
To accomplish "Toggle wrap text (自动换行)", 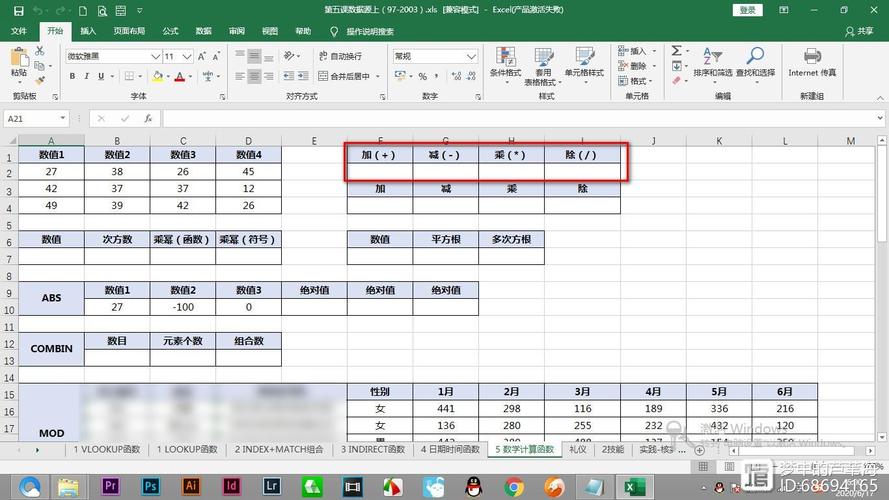I will tap(340, 56).
